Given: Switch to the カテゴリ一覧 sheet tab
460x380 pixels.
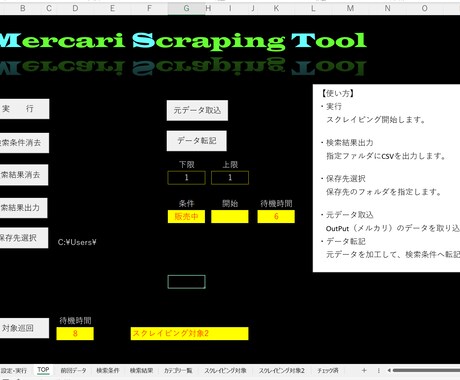Looking at the screenshot, I should (178, 370).
